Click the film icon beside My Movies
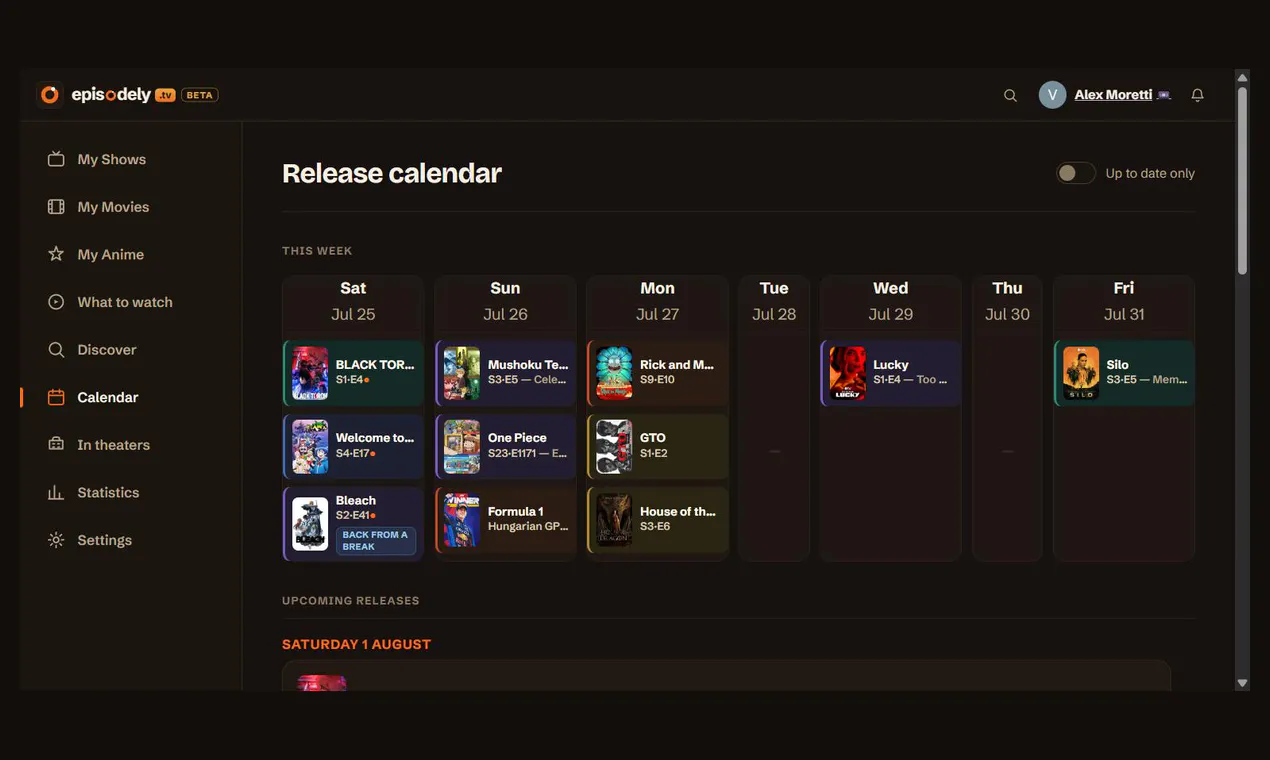This screenshot has height=760, width=1270. pyautogui.click(x=56, y=207)
